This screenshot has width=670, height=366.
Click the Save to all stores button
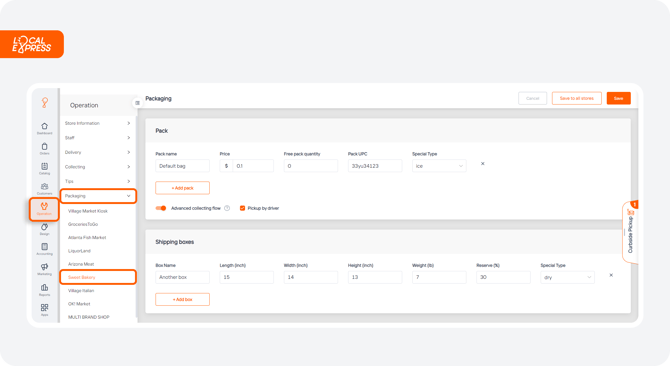[x=576, y=98]
